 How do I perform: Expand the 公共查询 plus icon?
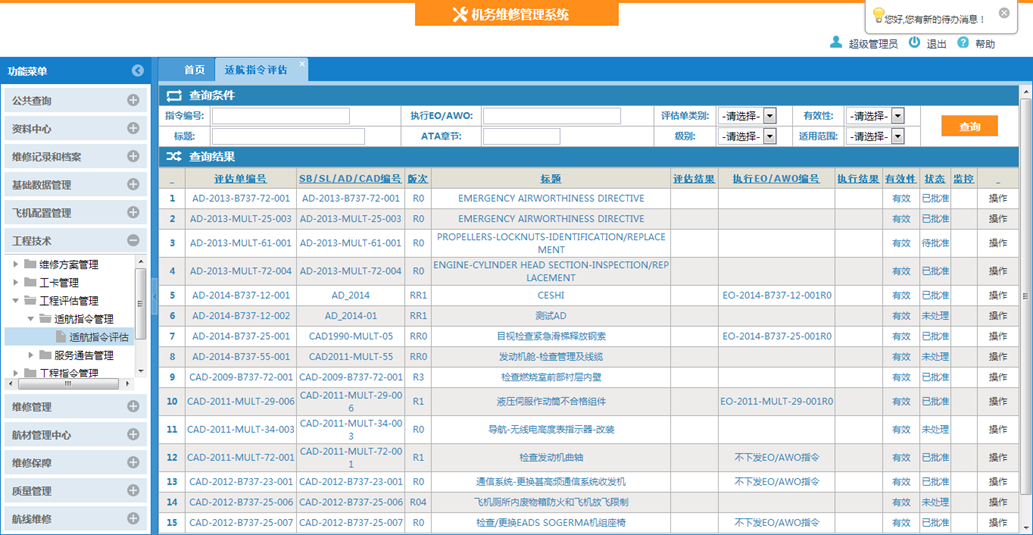[133, 101]
